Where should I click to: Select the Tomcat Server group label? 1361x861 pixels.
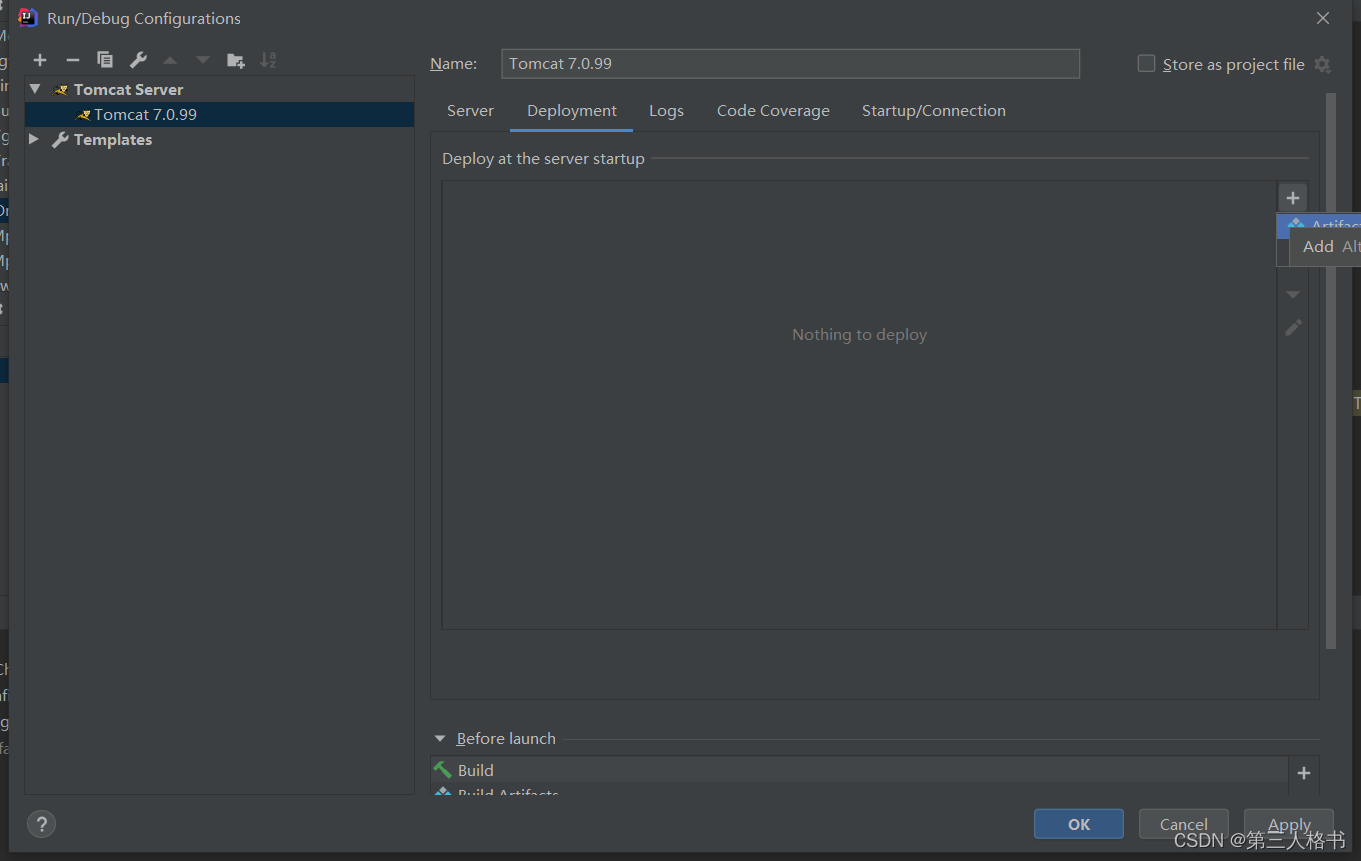128,90
